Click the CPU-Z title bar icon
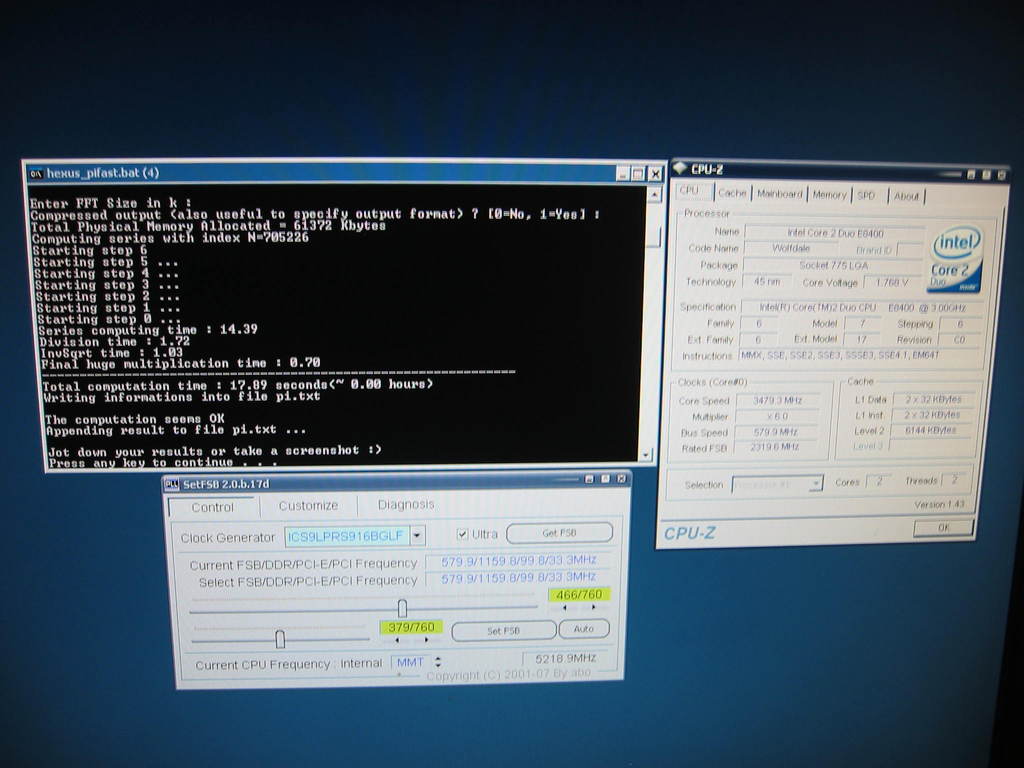1024x768 pixels. click(681, 168)
